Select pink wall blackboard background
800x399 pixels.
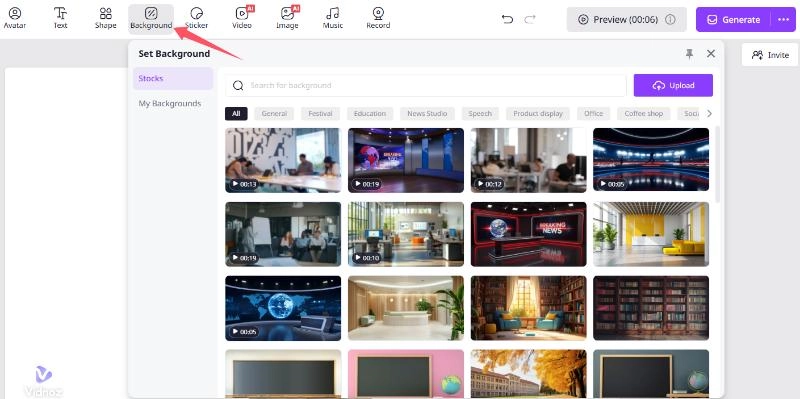(406, 373)
